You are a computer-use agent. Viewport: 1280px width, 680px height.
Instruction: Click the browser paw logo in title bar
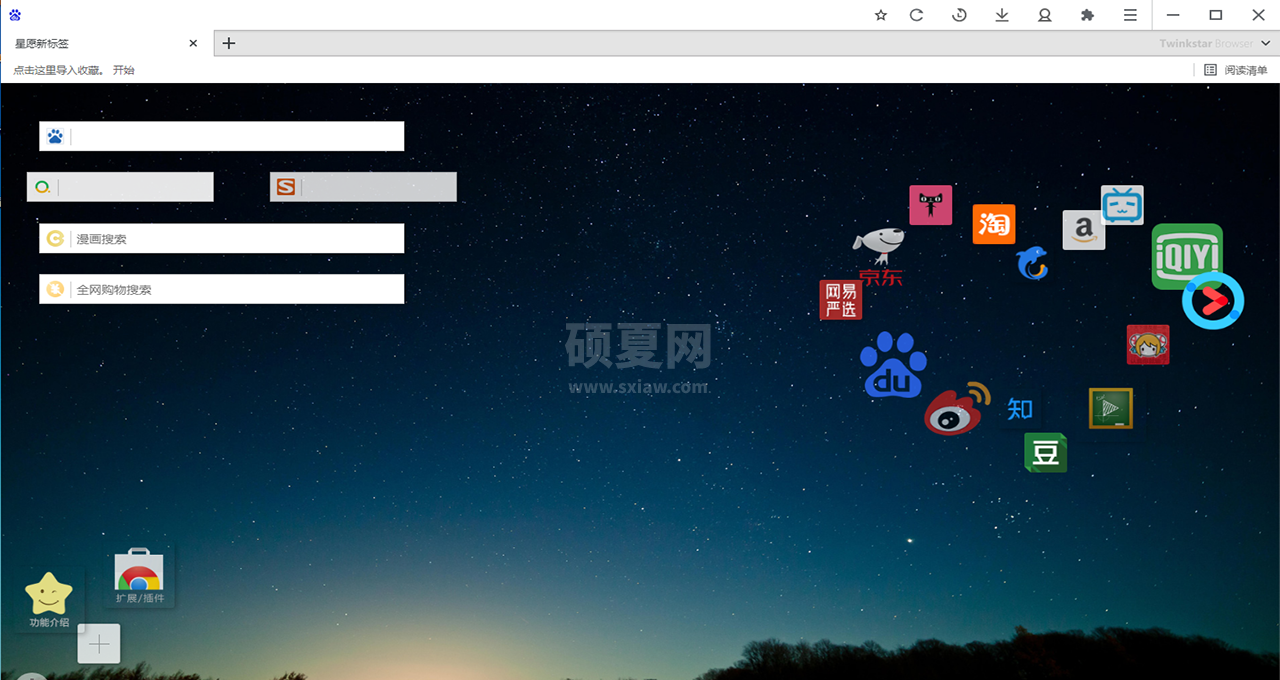[15, 15]
